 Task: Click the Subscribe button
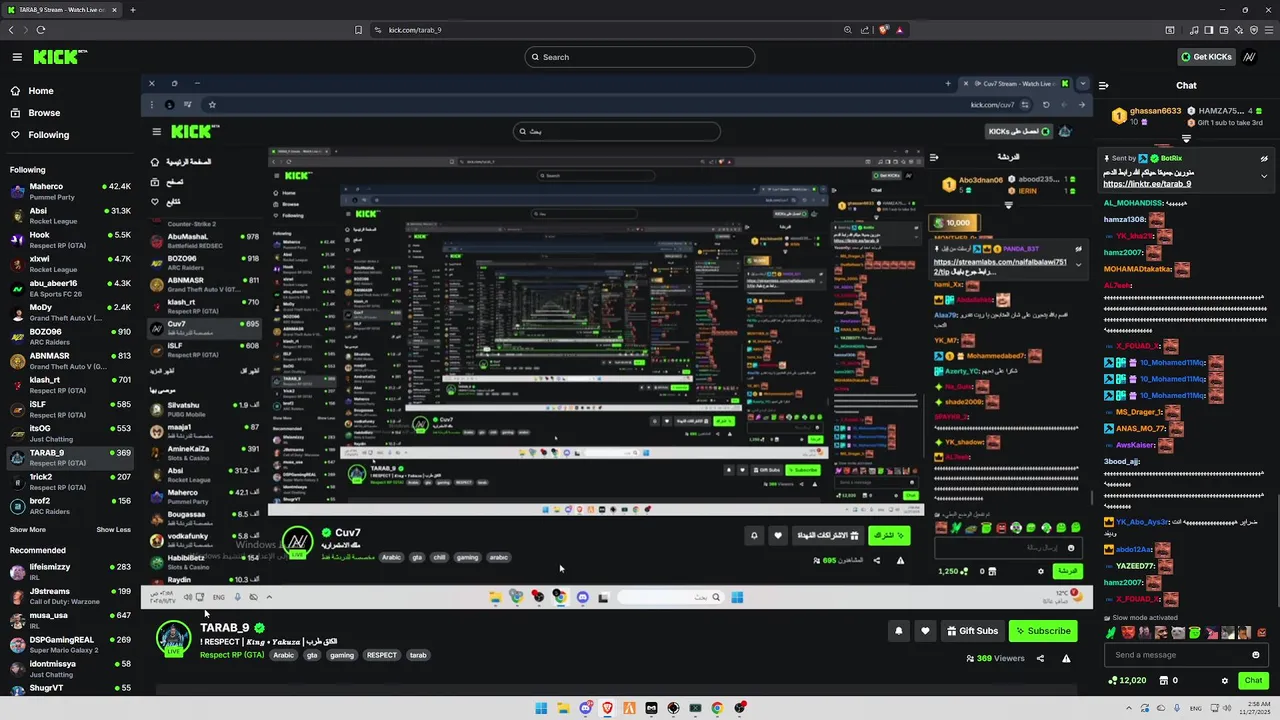(1043, 631)
